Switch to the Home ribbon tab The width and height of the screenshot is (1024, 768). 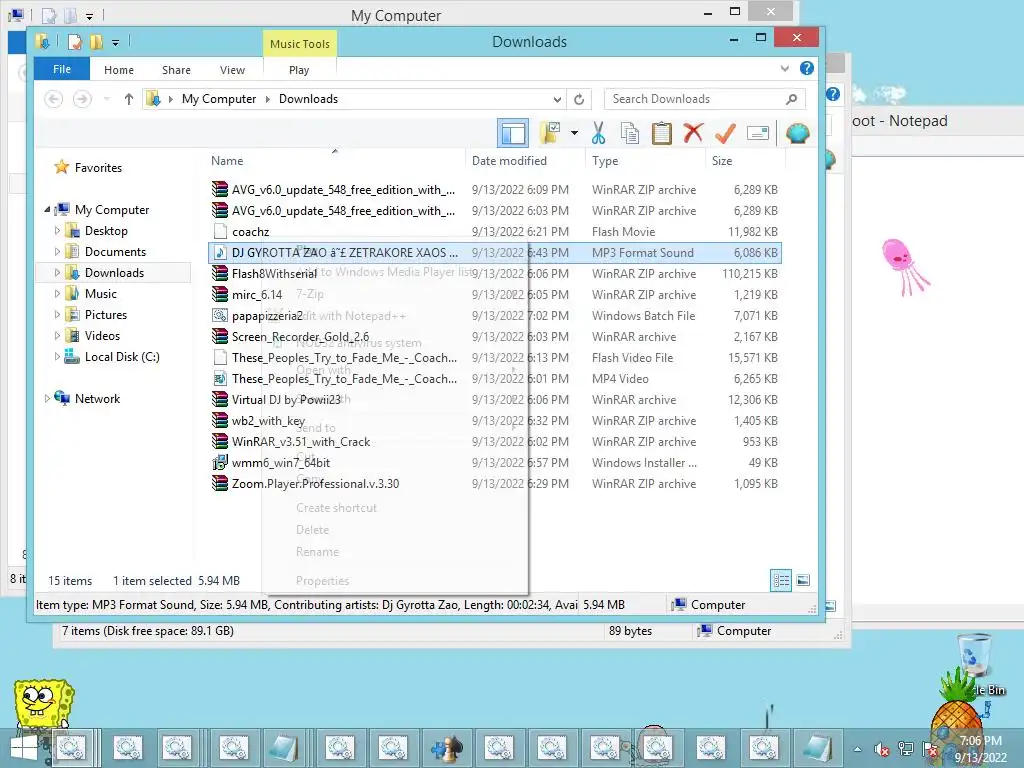119,70
